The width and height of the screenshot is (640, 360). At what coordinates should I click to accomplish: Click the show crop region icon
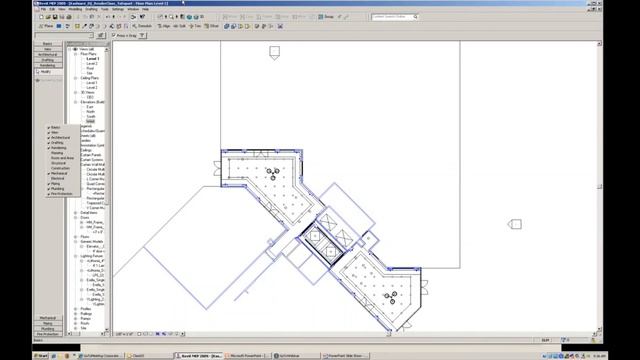pos(164,334)
